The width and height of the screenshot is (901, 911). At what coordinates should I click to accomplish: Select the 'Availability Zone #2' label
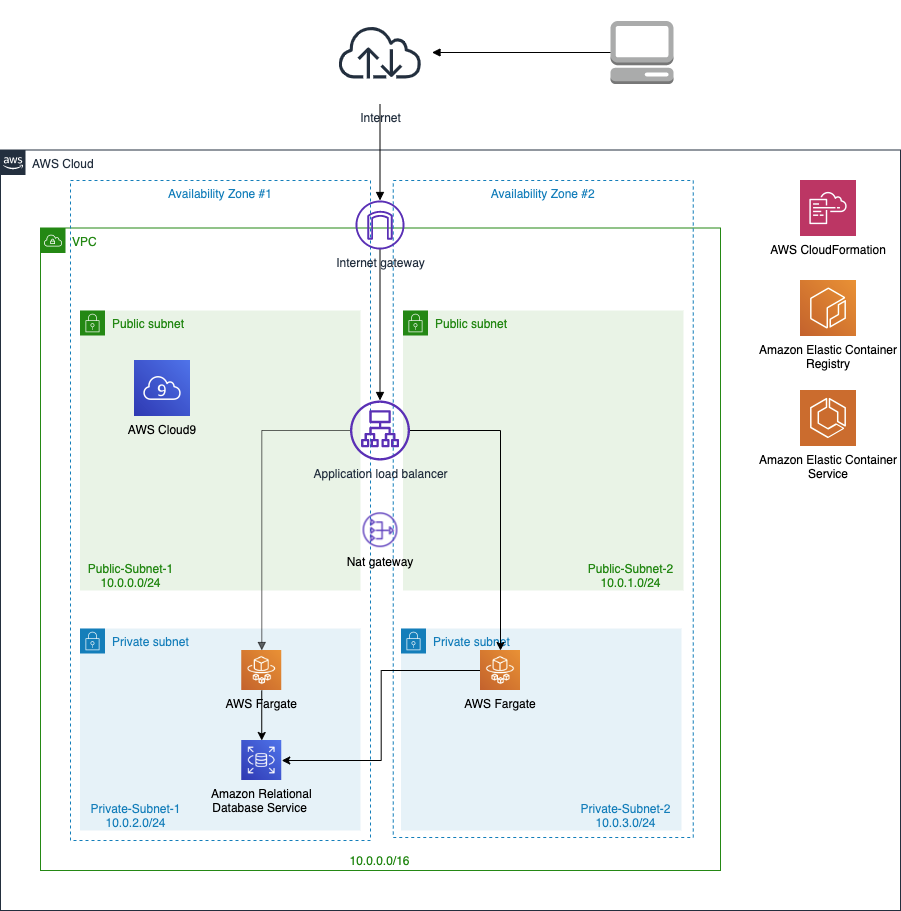[x=543, y=194]
